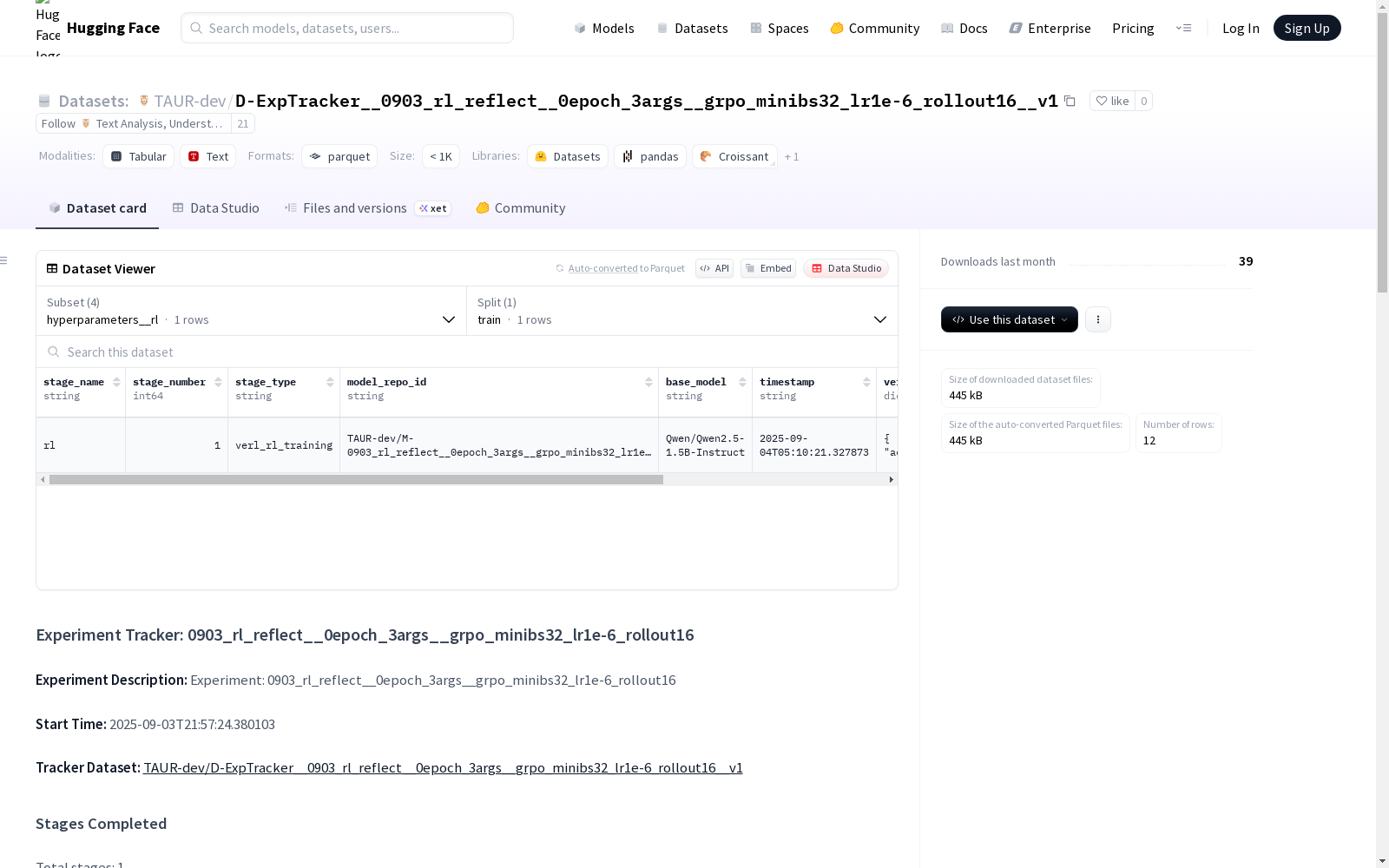1389x868 pixels.
Task: Click the timestamp cell 2025-09-04T05:10:21
Action: click(814, 445)
